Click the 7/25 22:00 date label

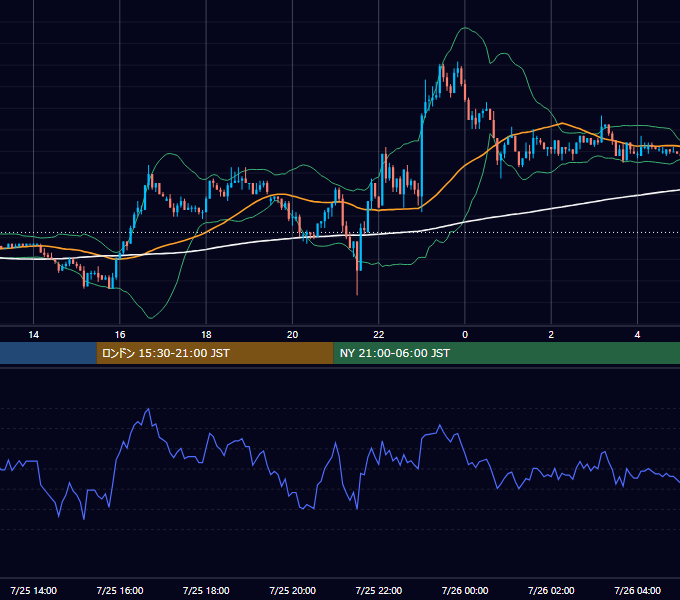point(379,590)
